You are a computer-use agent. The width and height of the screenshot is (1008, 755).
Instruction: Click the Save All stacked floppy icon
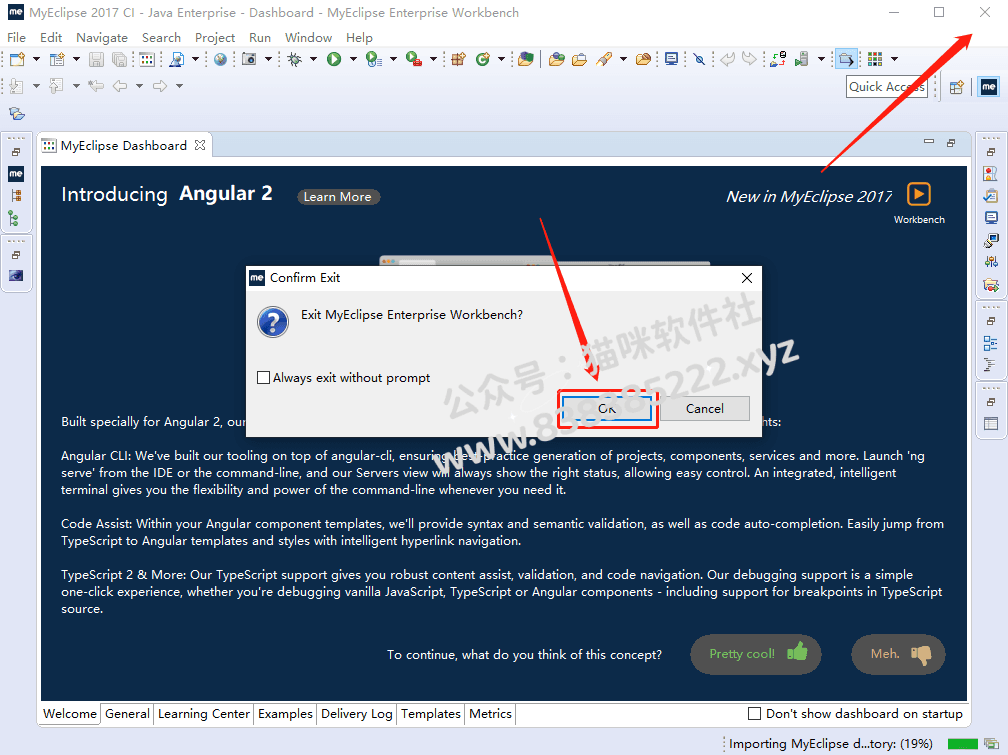[x=120, y=60]
